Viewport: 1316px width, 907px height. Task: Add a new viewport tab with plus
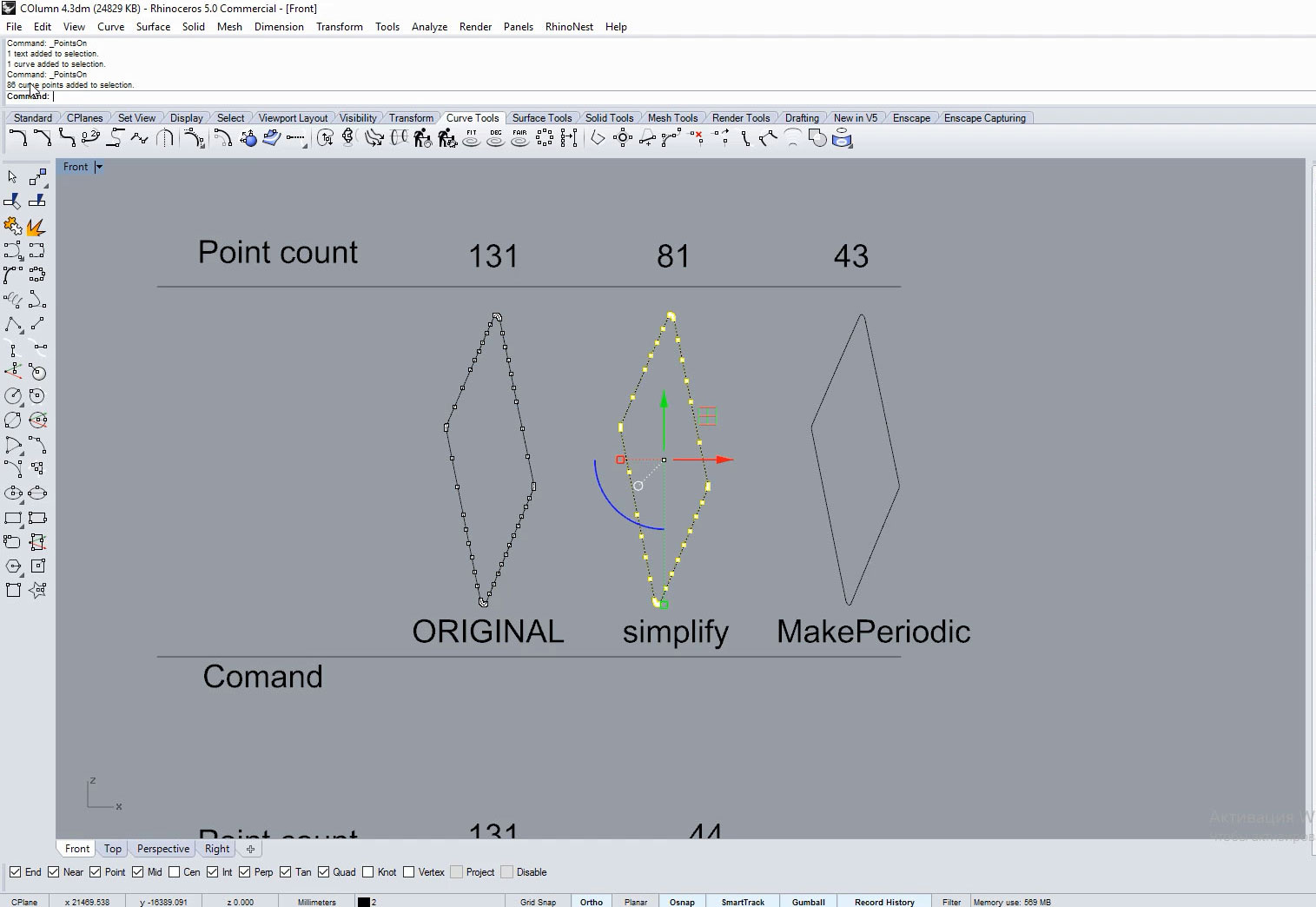[250, 849]
